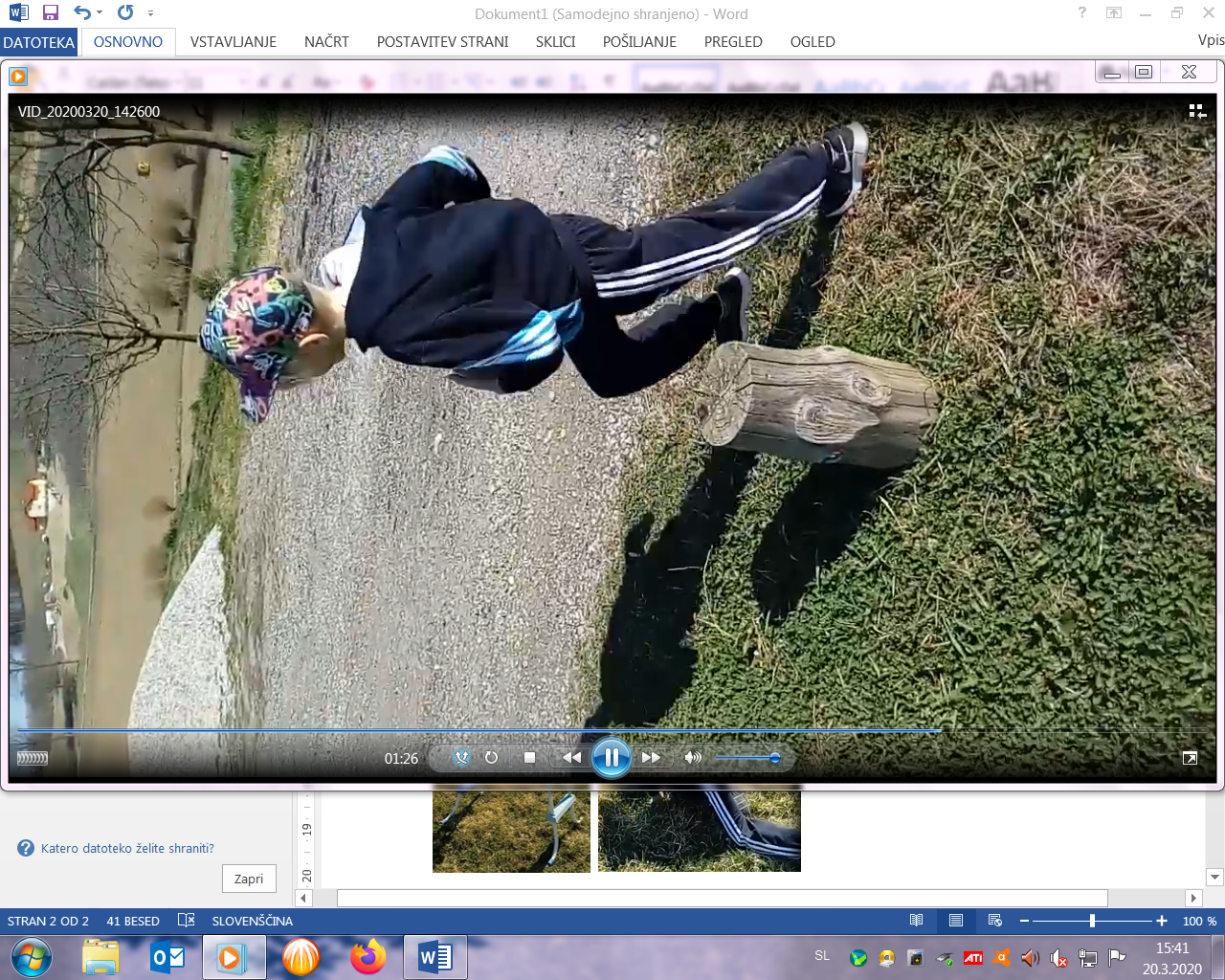1225x980 pixels.
Task: Skip forward with the fast-forward button
Action: point(651,758)
